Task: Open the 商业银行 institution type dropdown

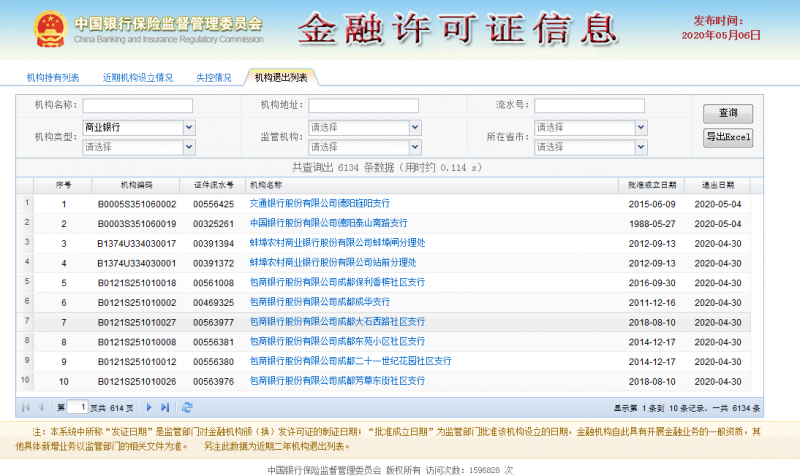Action: 189,128
